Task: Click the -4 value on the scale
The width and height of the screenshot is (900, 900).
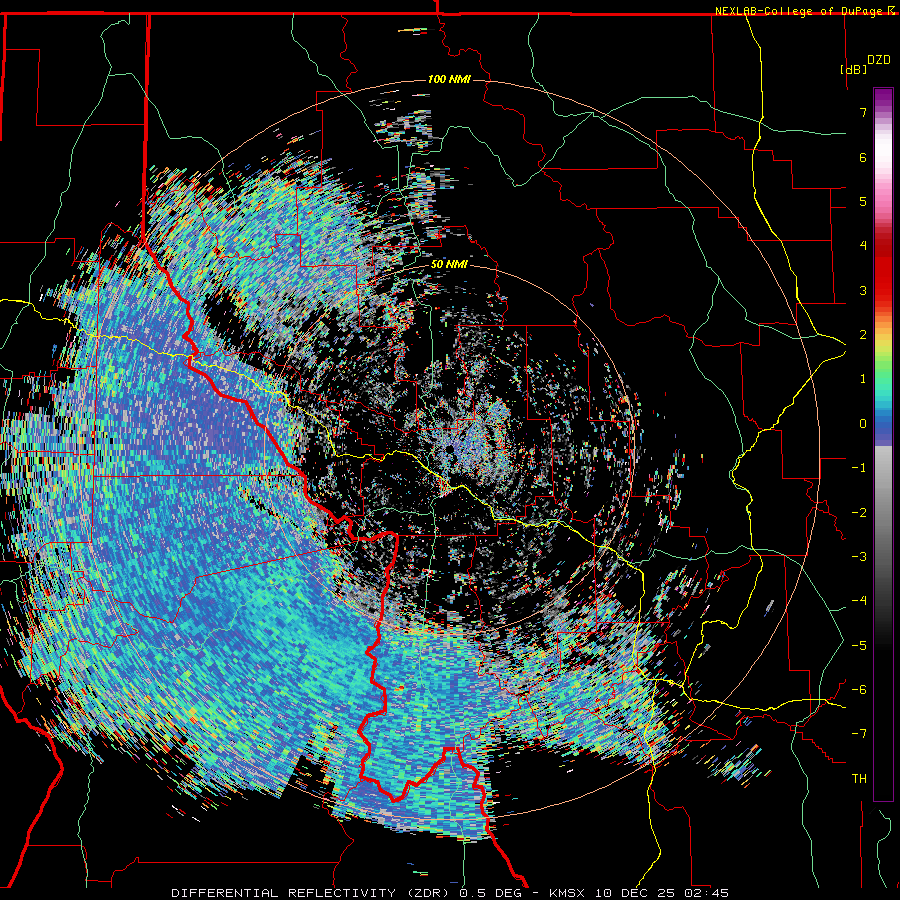Action: pyautogui.click(x=859, y=601)
